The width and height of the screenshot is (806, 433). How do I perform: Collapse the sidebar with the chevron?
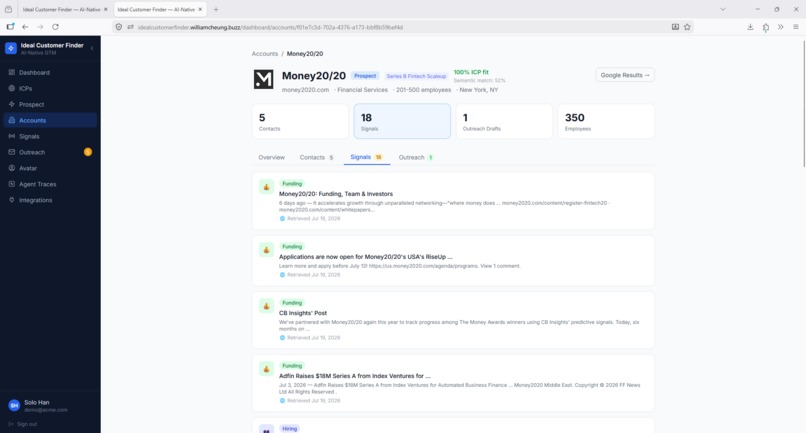[x=92, y=48]
